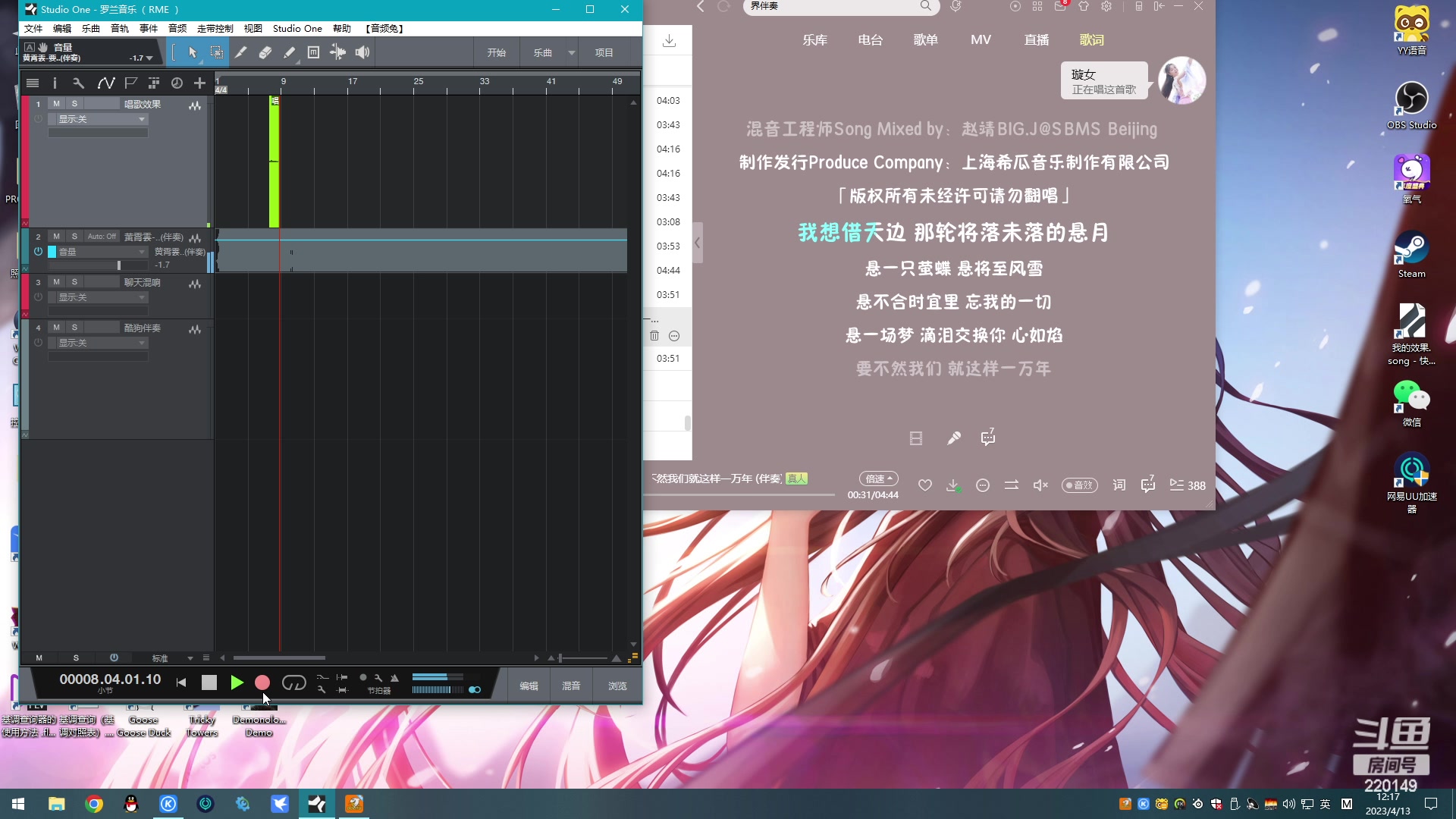Select the Mute tool

pyautogui.click(x=313, y=52)
